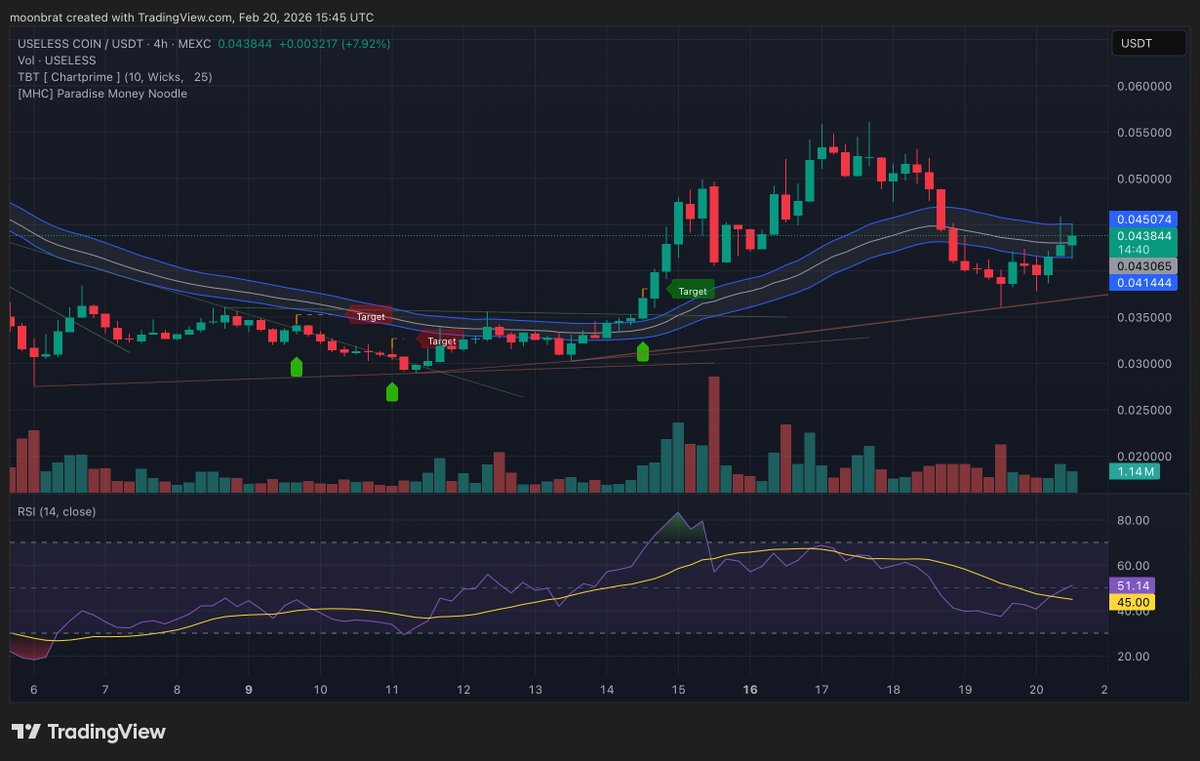Viewport: 1200px width, 761px height.
Task: Select the TBT [ Chartprime ] indicator legend
Action: tap(113, 77)
